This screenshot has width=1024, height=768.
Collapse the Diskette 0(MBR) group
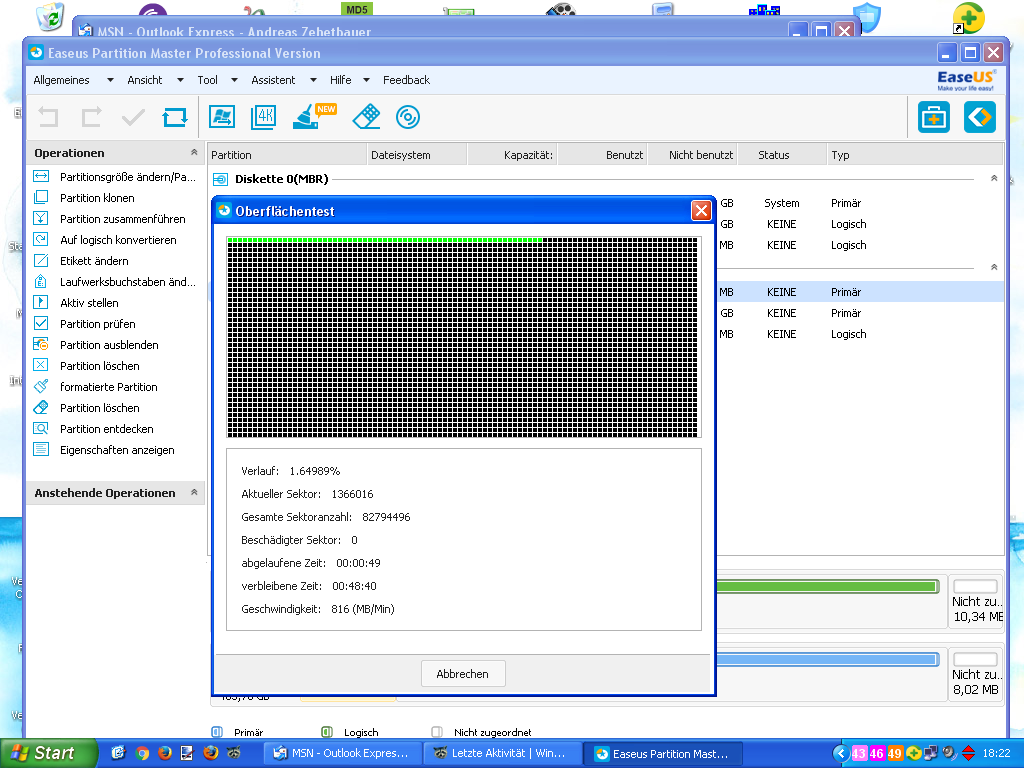pyautogui.click(x=994, y=178)
